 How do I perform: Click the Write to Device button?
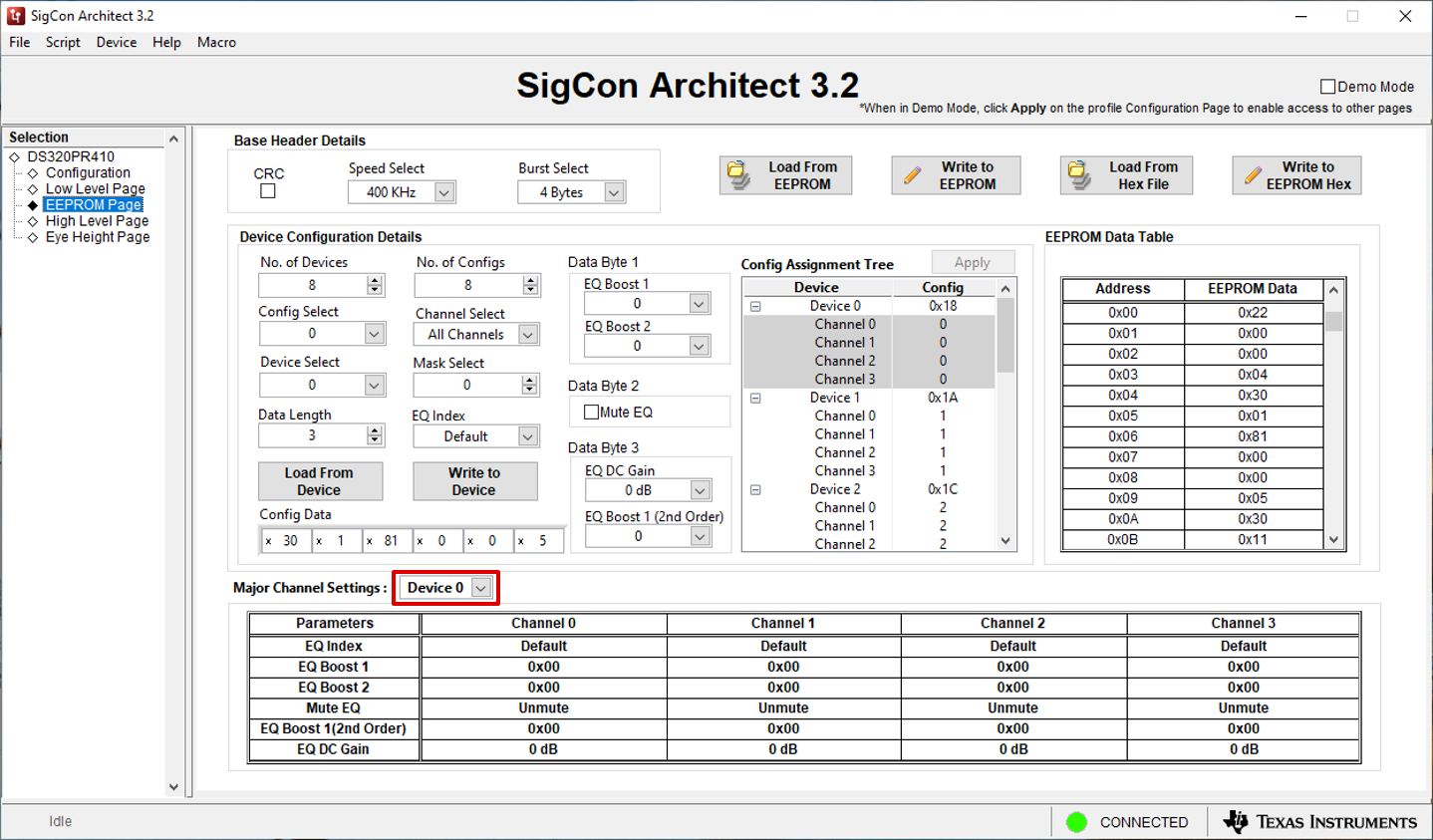[474, 481]
